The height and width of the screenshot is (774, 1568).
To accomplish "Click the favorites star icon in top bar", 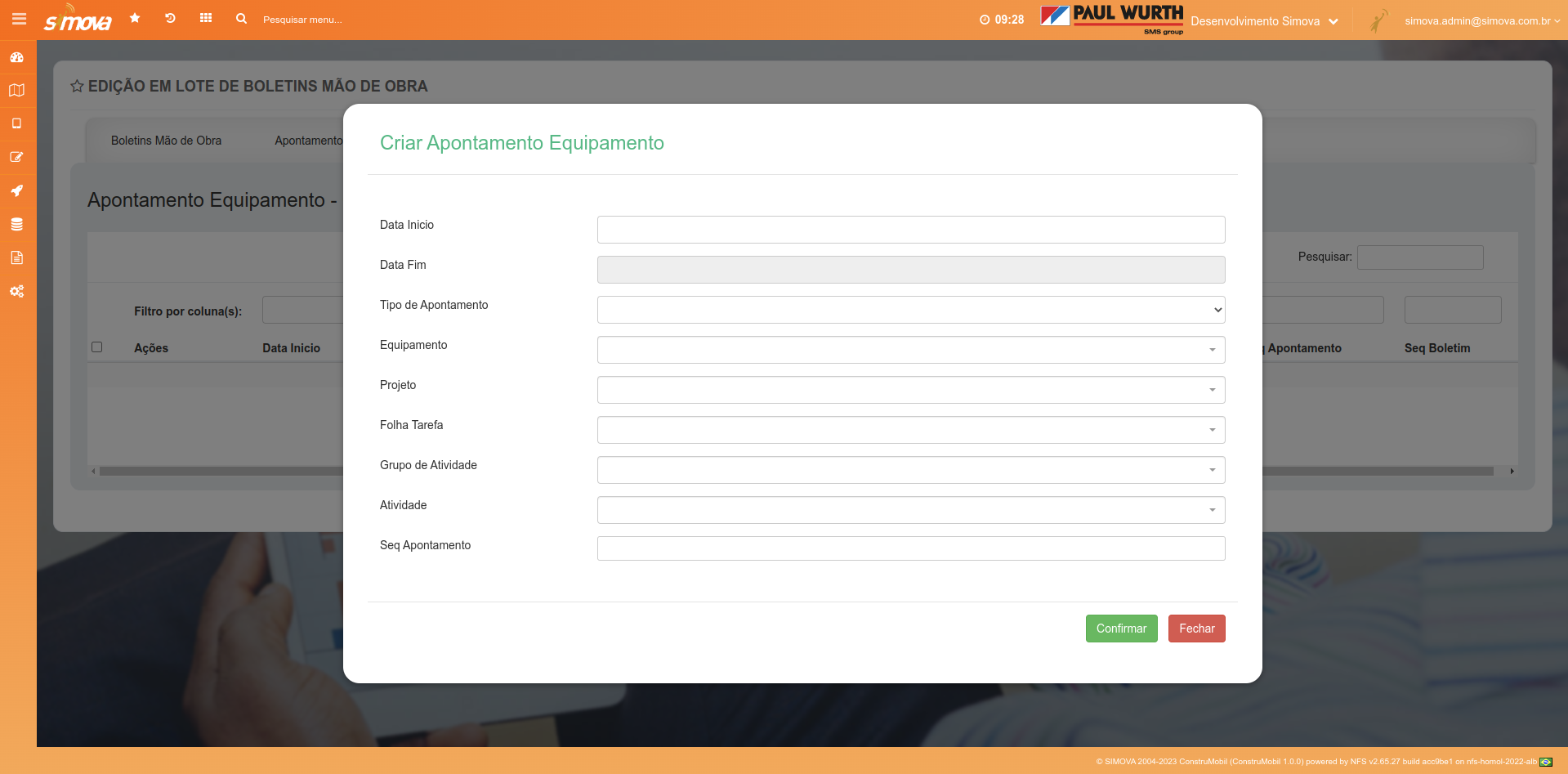I will 135,18.
